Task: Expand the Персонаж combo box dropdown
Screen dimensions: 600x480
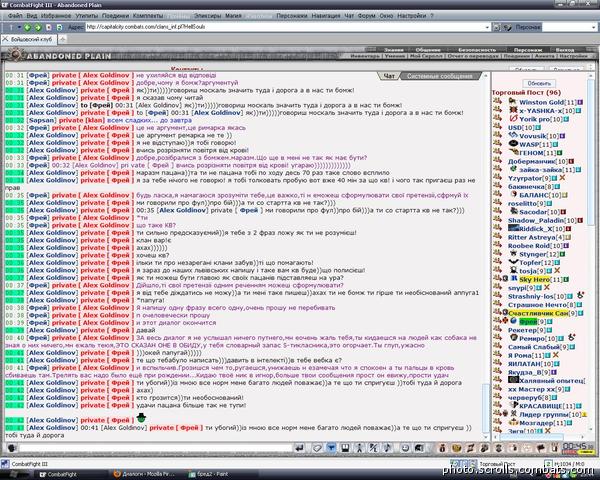Action: [x=593, y=27]
